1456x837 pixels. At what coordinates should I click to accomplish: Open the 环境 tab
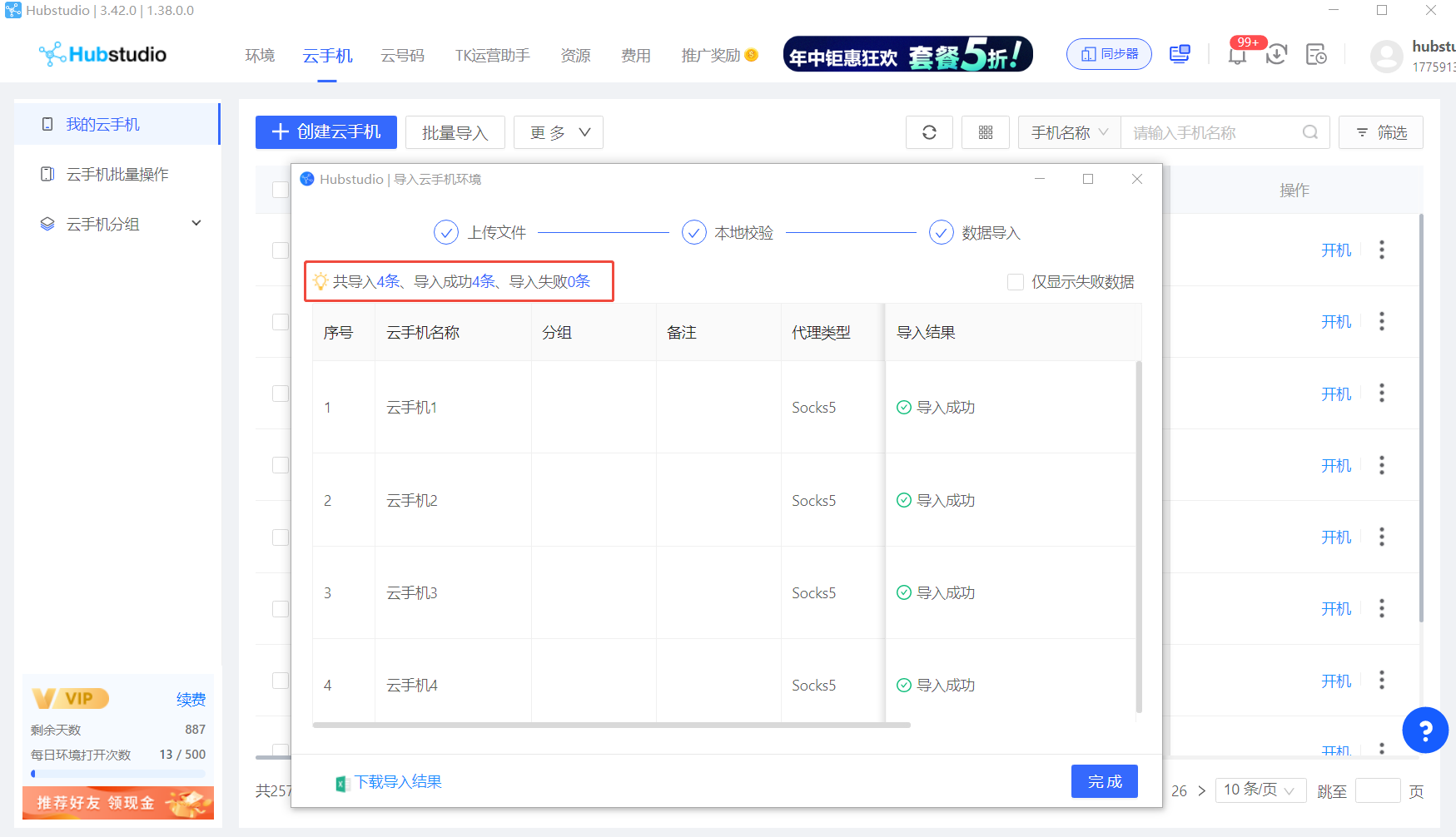click(x=260, y=56)
